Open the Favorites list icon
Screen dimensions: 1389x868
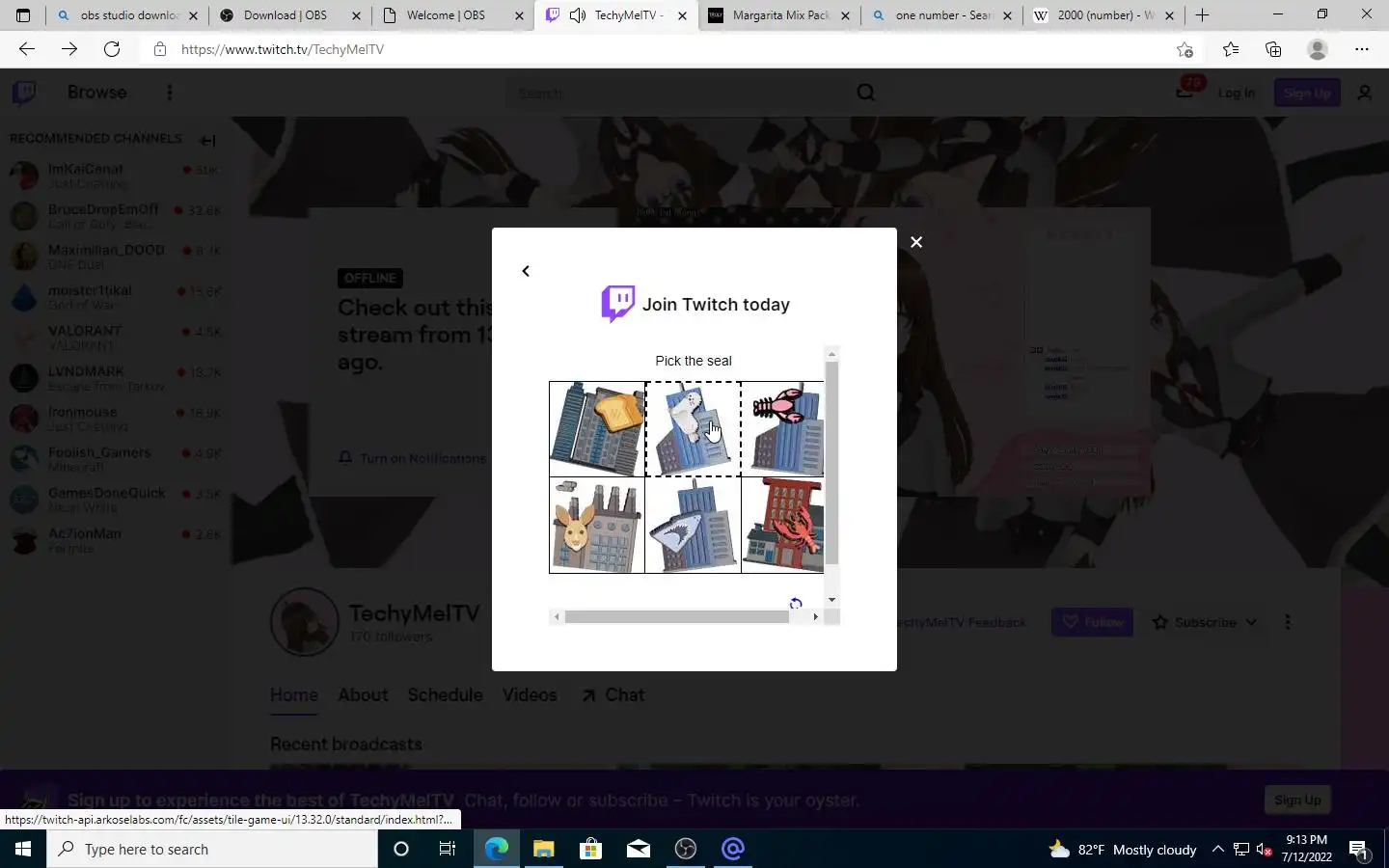(x=1231, y=49)
